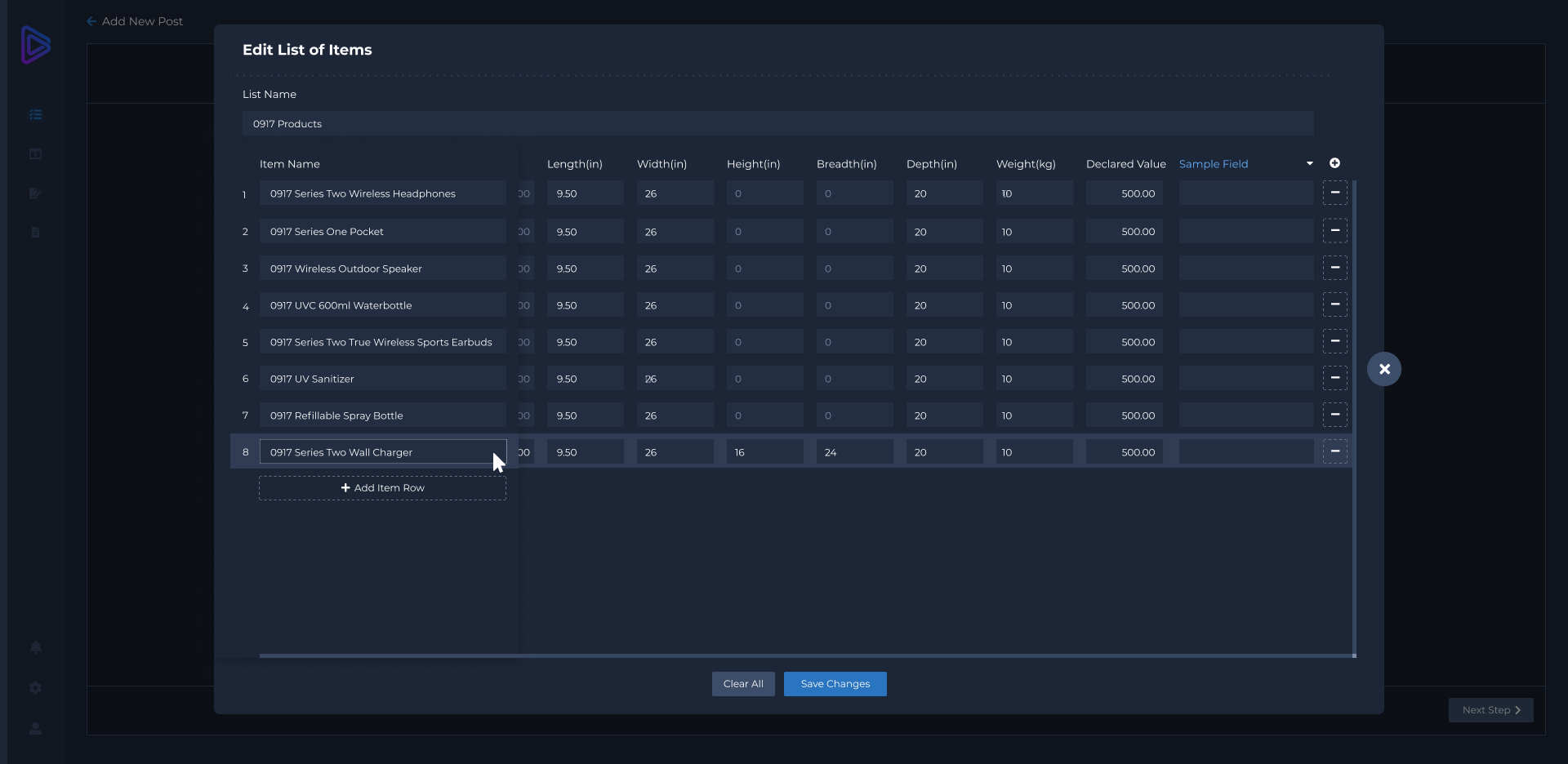Edit item name 0917 Wireless Outdoor Speaker
The image size is (1568, 764).
point(382,269)
